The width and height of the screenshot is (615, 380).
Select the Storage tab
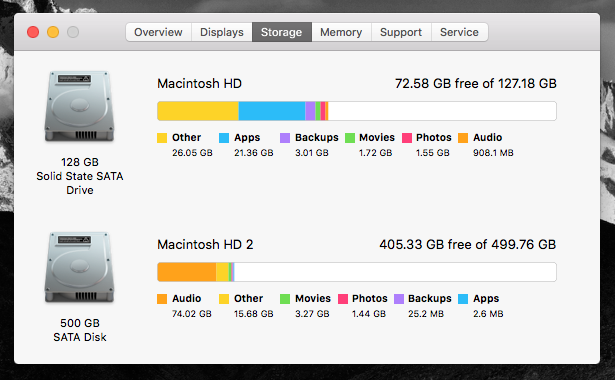click(x=282, y=32)
